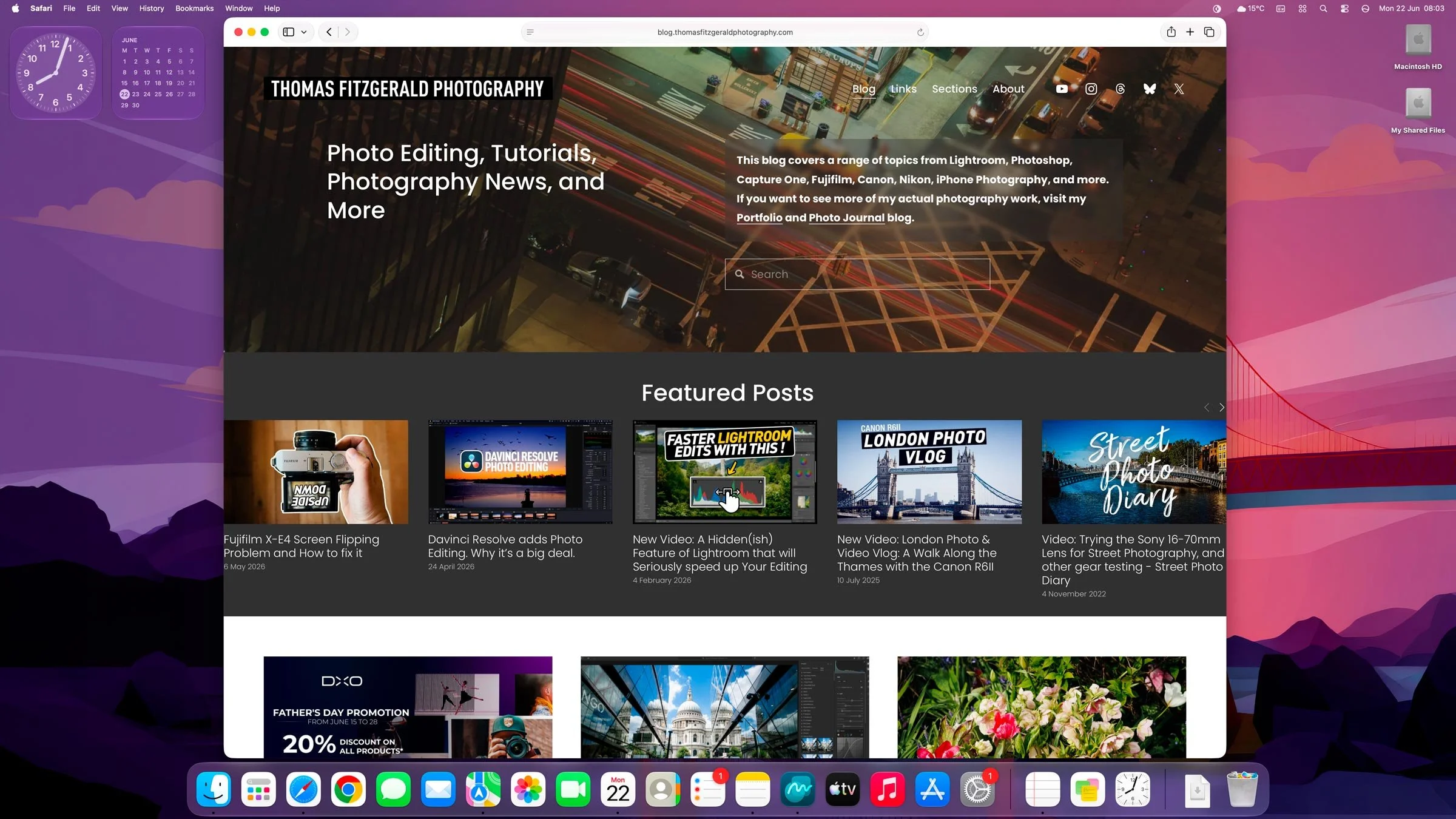Open the Reader/page menu icon in address bar
Screen dimensions: 1456x819
click(530, 32)
